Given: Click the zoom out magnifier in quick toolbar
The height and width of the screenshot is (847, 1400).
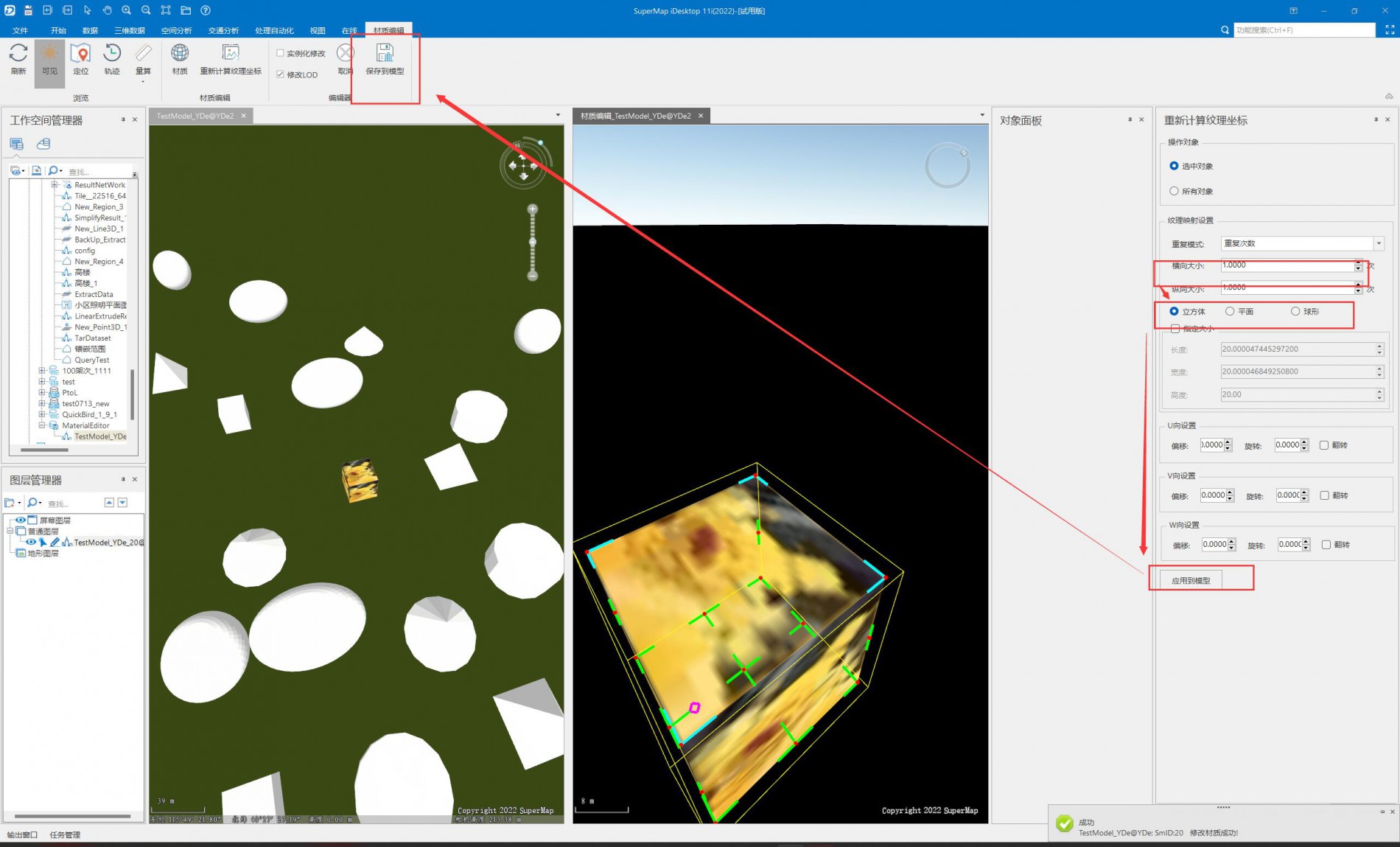Looking at the screenshot, I should [146, 10].
